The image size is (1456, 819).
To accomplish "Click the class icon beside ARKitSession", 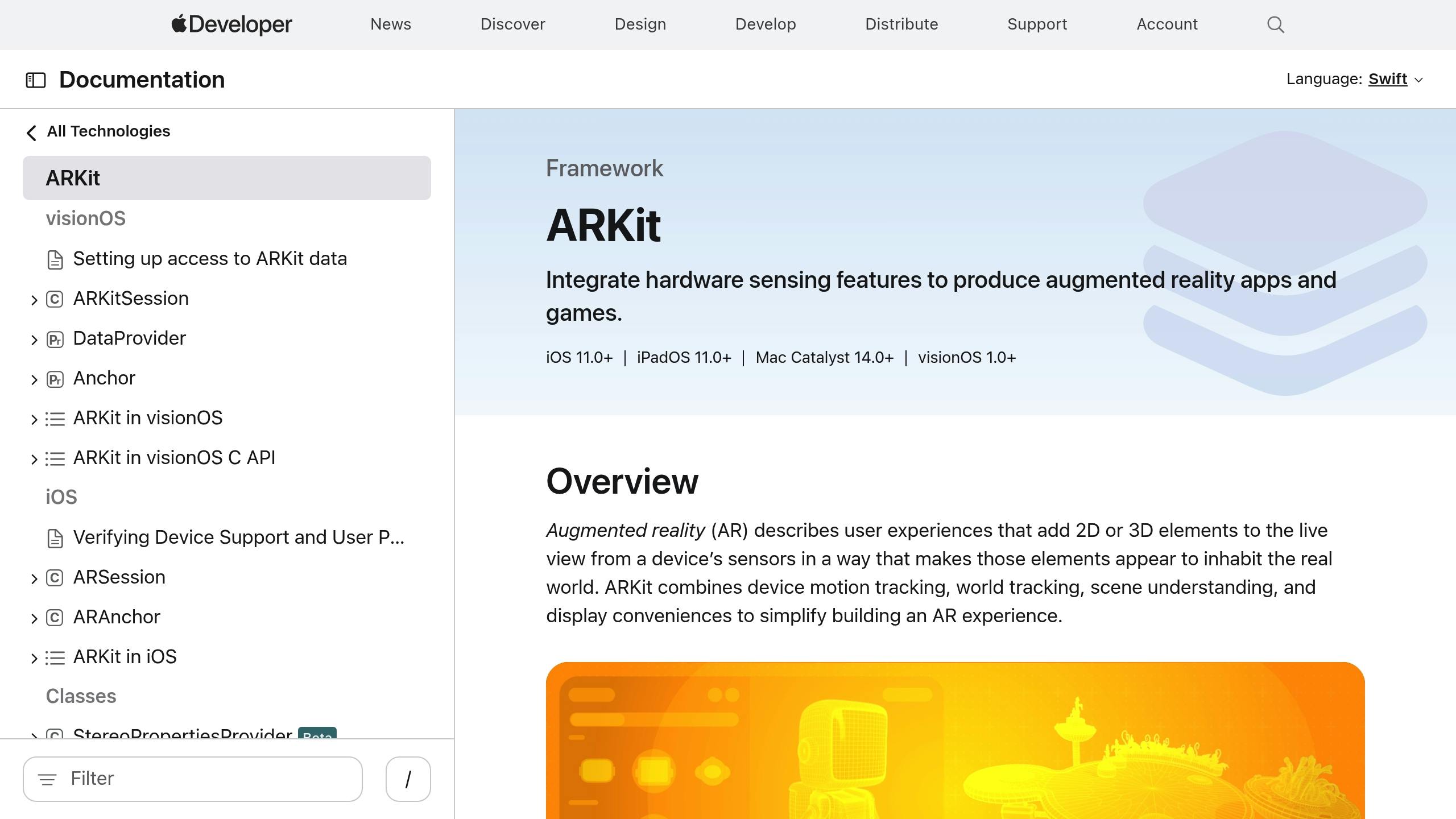I will pyautogui.click(x=55, y=300).
